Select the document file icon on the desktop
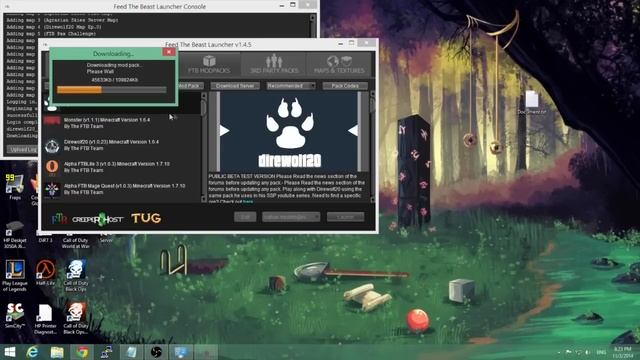 coord(532,102)
